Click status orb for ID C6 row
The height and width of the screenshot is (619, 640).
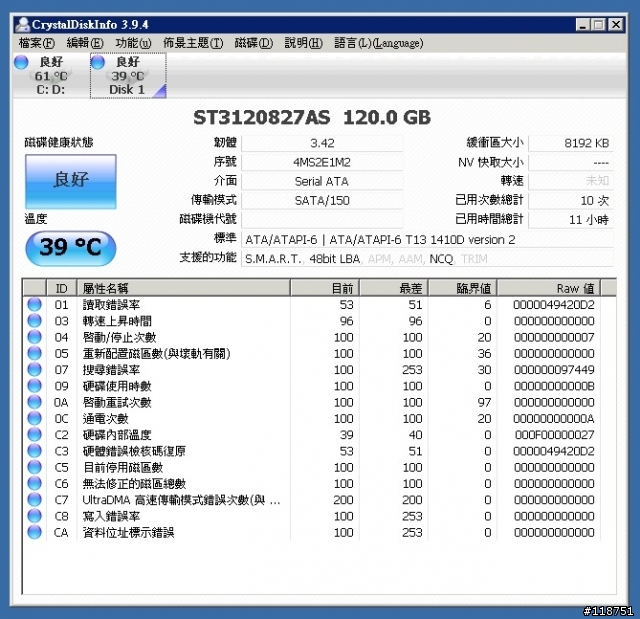(35, 484)
